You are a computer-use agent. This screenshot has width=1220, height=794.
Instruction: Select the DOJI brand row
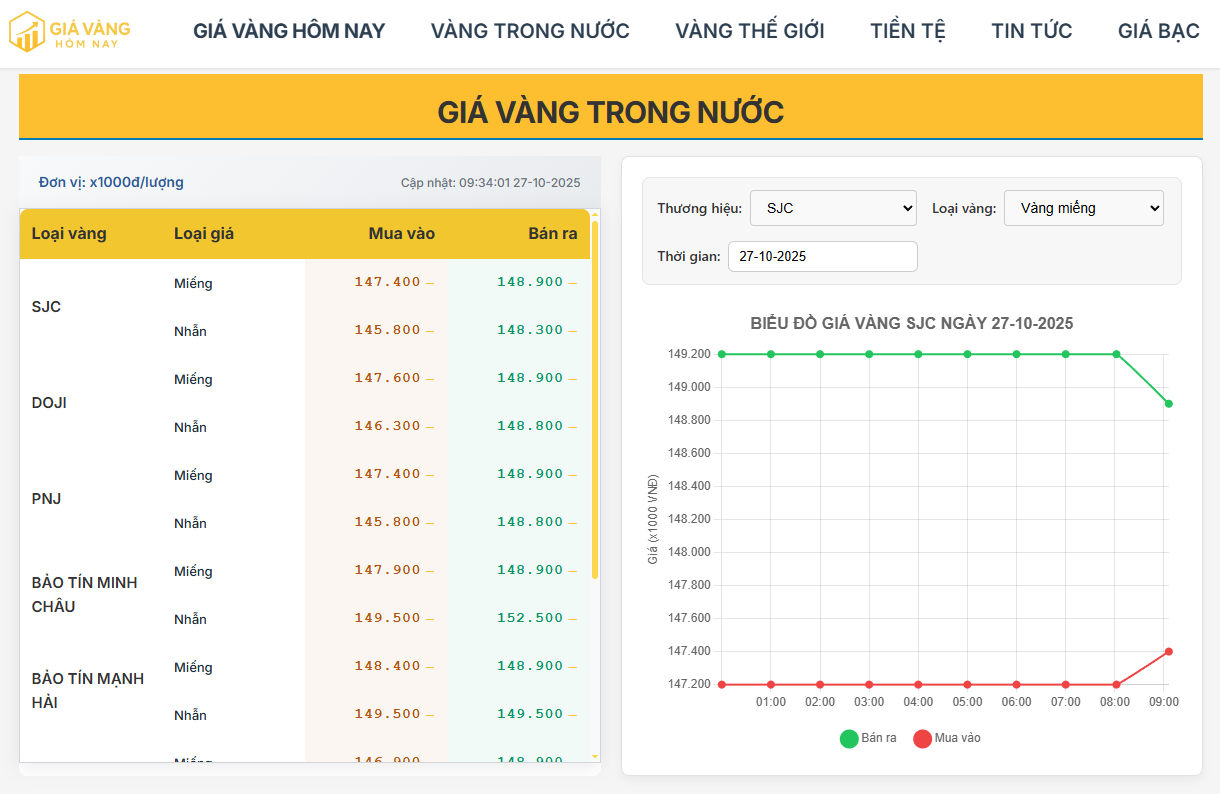click(x=49, y=403)
